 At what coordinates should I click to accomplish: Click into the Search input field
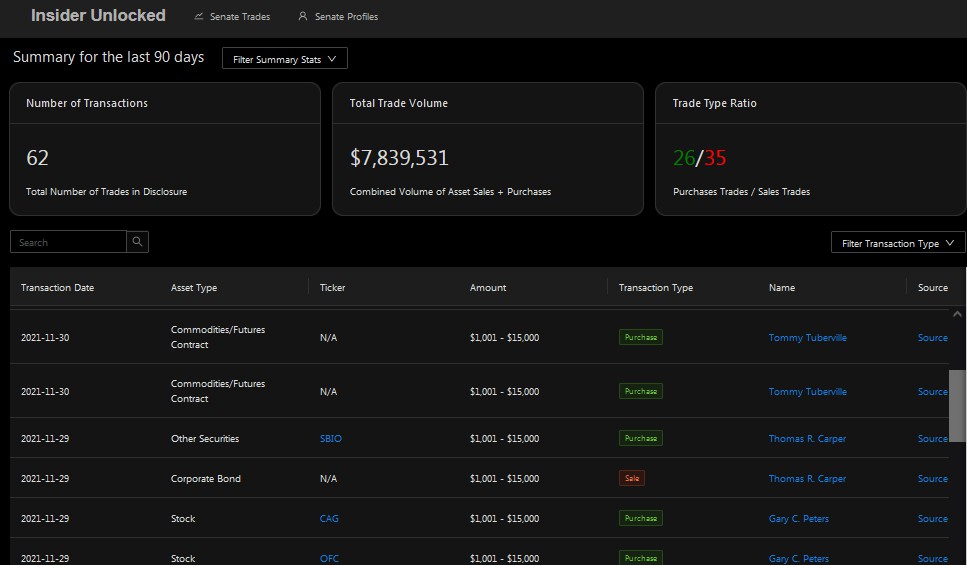(x=68, y=242)
